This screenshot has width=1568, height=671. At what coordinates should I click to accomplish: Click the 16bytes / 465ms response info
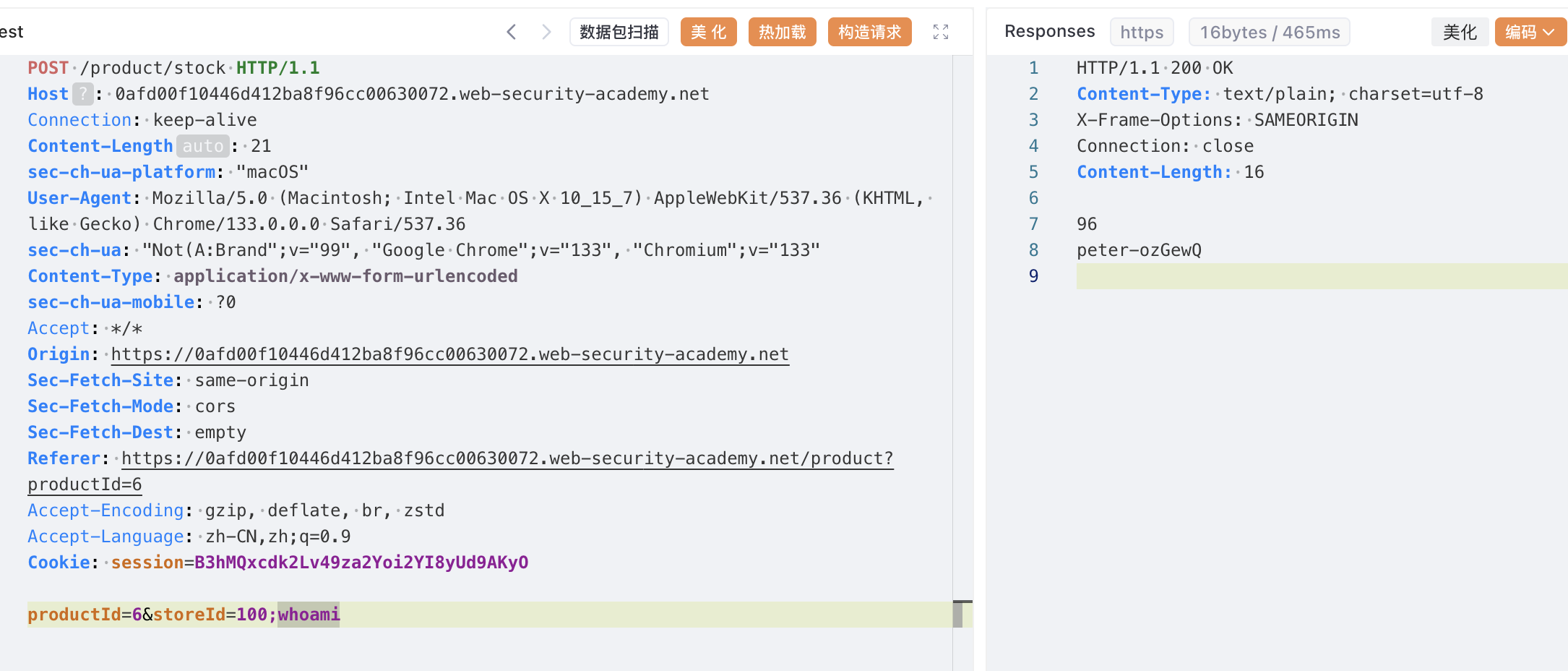coord(1269,32)
